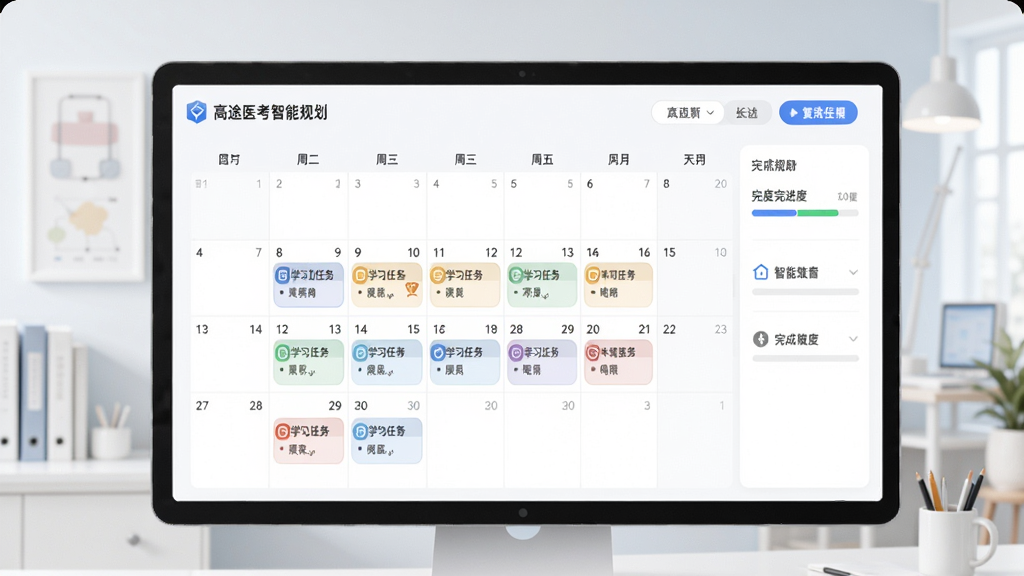Open the blue task card on the 30th
The image size is (1024, 576).
pyautogui.click(x=387, y=441)
